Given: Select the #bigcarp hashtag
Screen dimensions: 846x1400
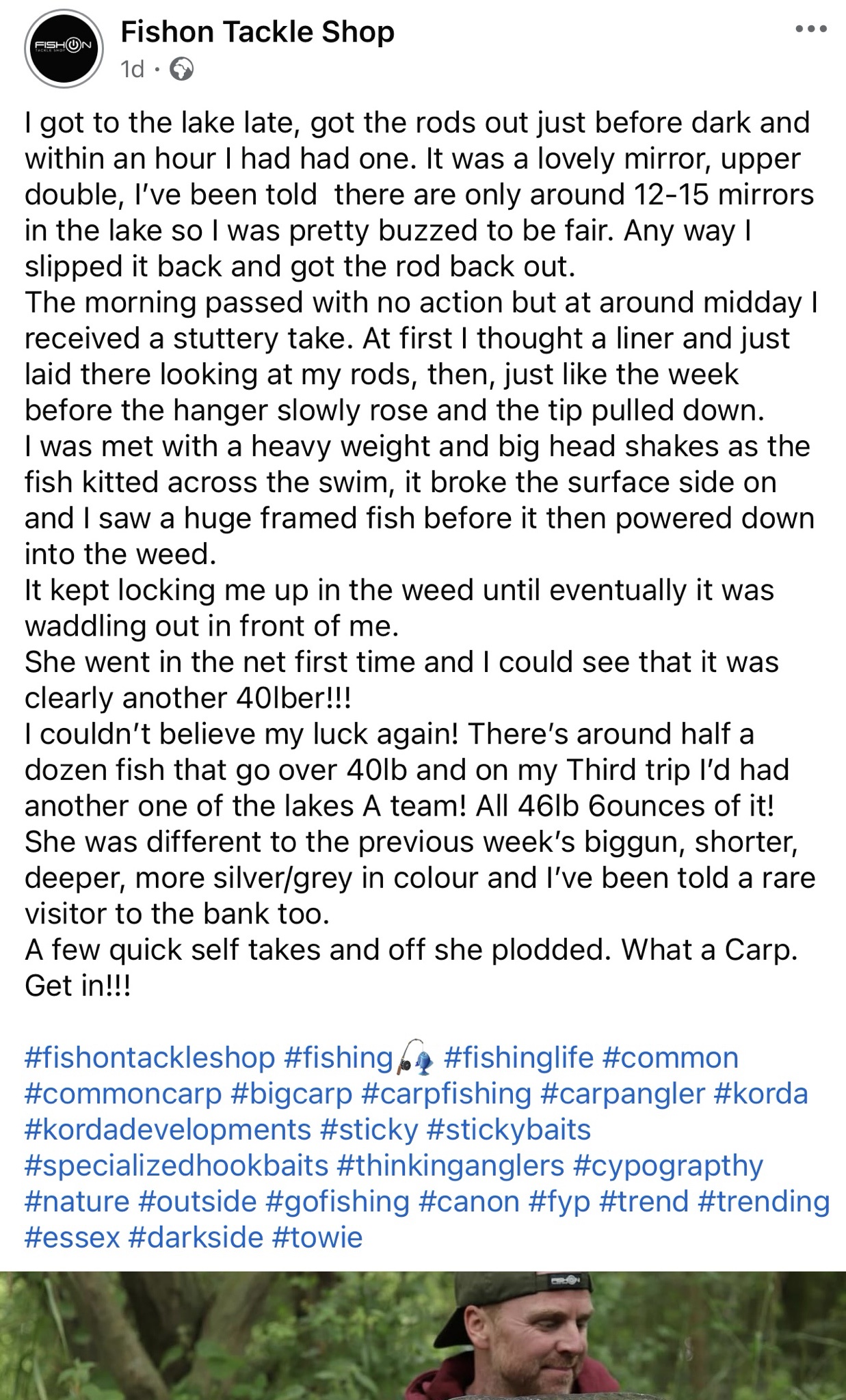Looking at the screenshot, I should click(291, 1093).
